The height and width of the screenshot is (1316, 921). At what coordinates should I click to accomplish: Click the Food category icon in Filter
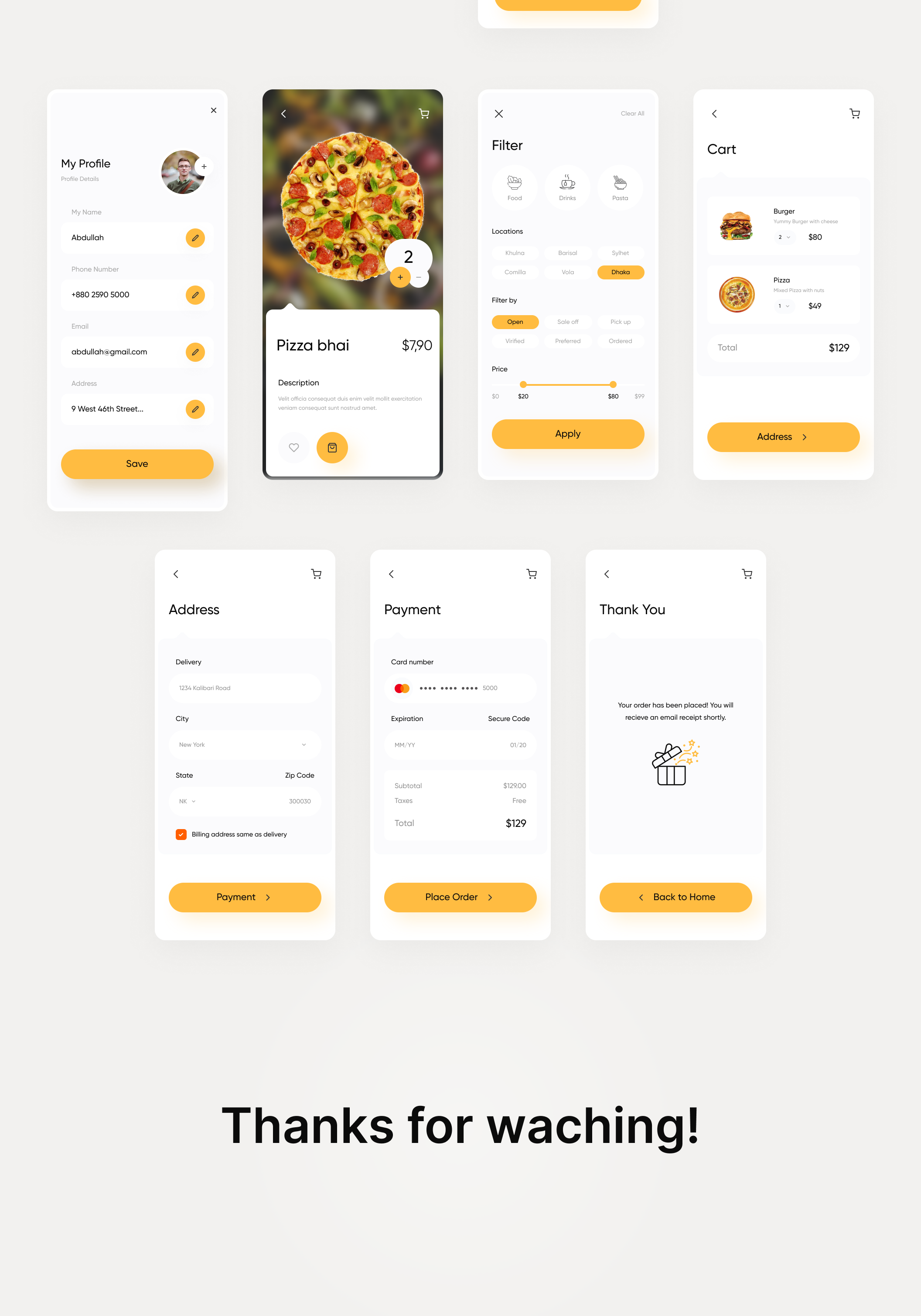coord(514,183)
